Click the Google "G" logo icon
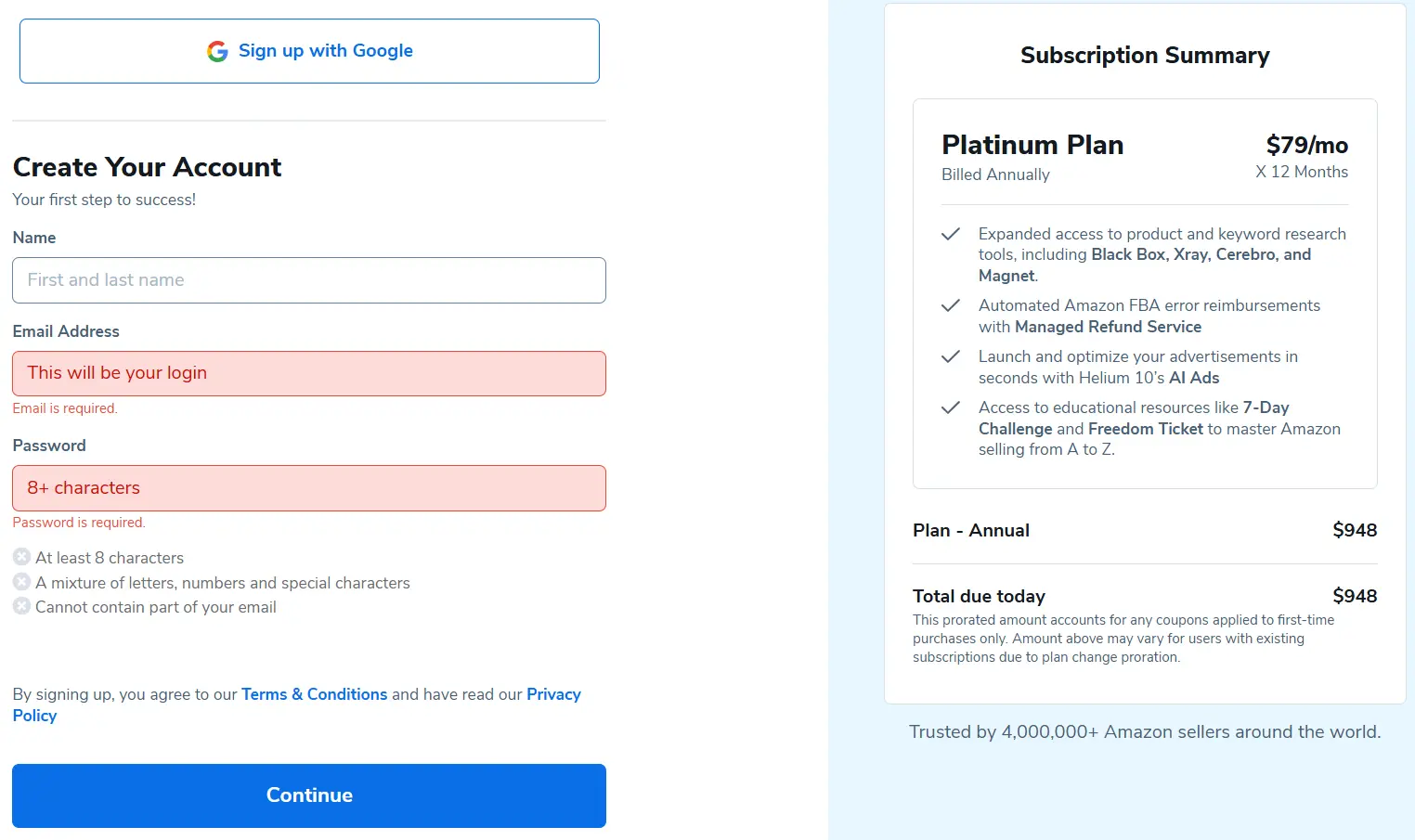 (216, 51)
